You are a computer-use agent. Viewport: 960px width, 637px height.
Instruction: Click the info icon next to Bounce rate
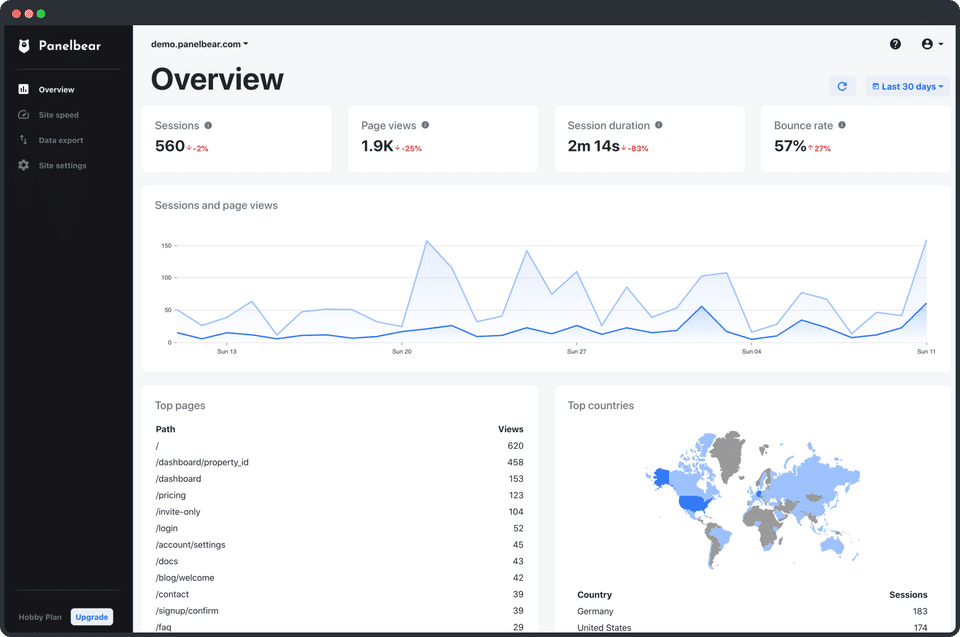click(x=842, y=125)
